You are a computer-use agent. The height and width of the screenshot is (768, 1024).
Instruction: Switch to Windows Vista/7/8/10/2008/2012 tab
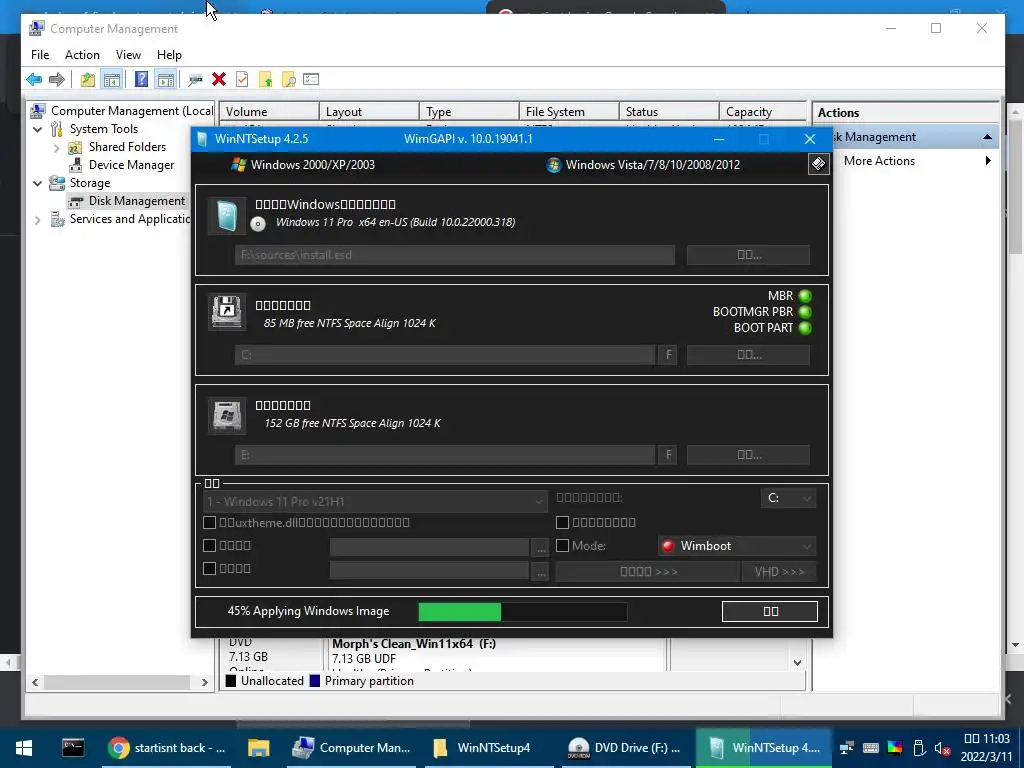point(643,165)
